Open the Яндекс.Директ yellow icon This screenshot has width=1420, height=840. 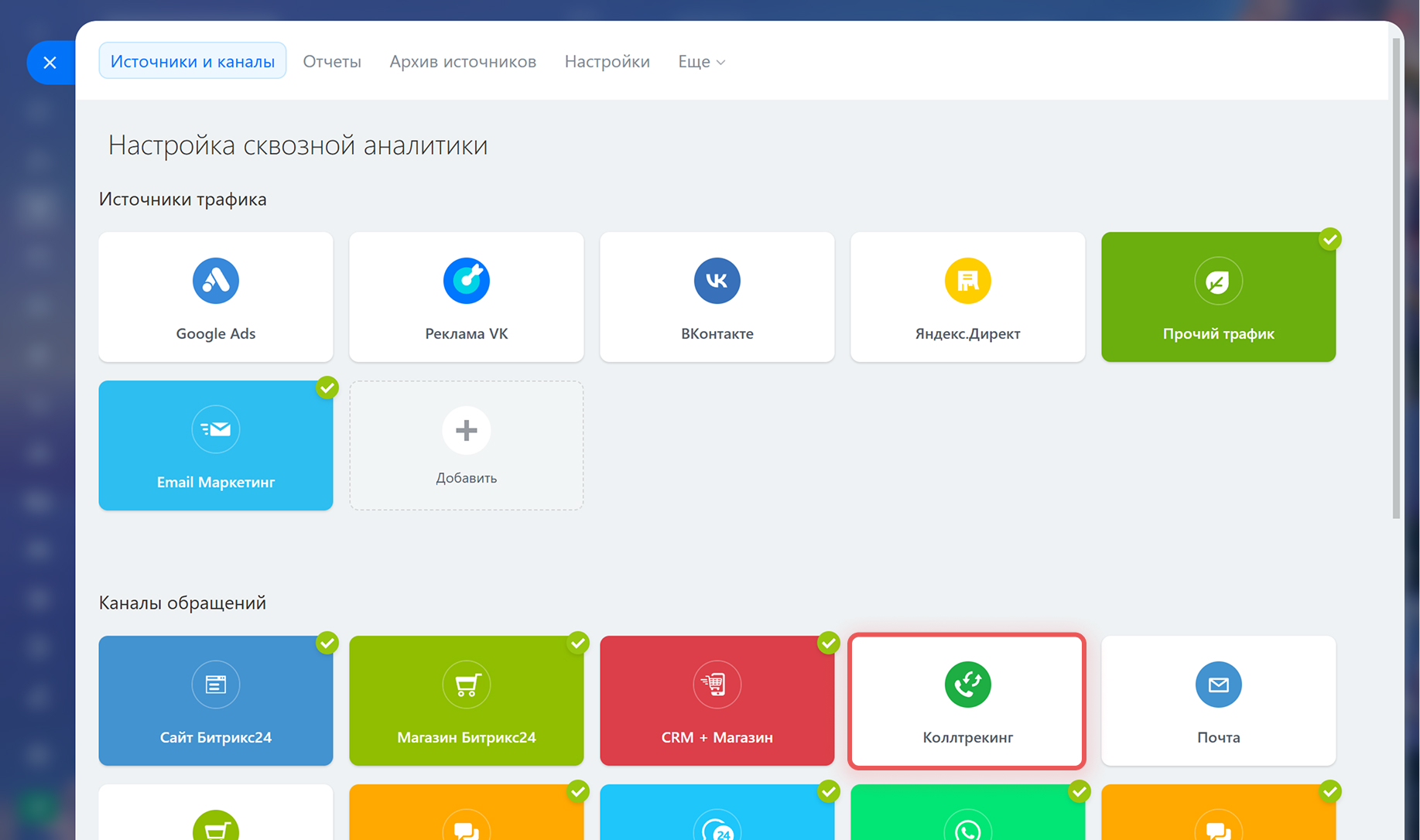968,281
